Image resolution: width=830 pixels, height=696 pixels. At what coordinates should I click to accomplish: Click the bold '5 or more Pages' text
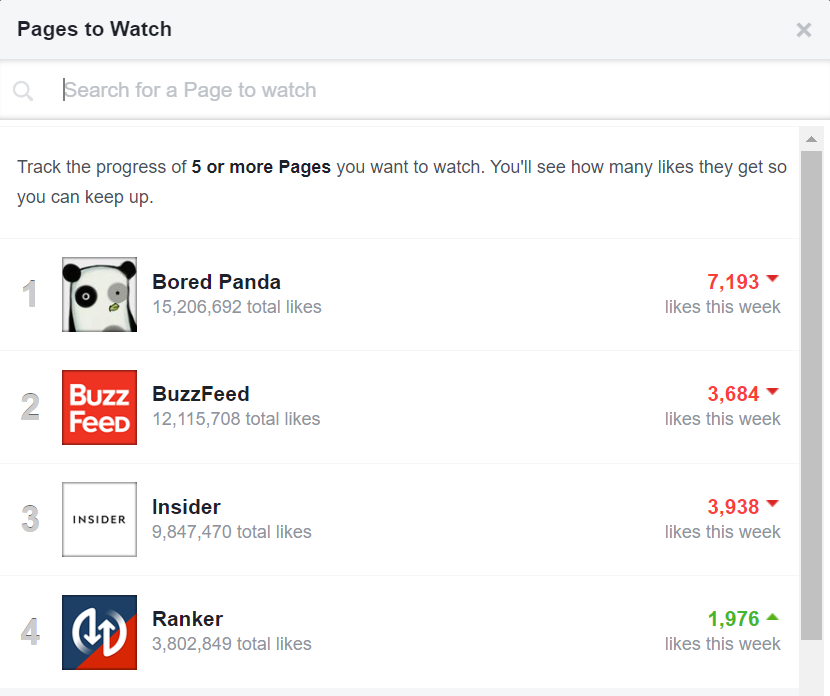261,167
